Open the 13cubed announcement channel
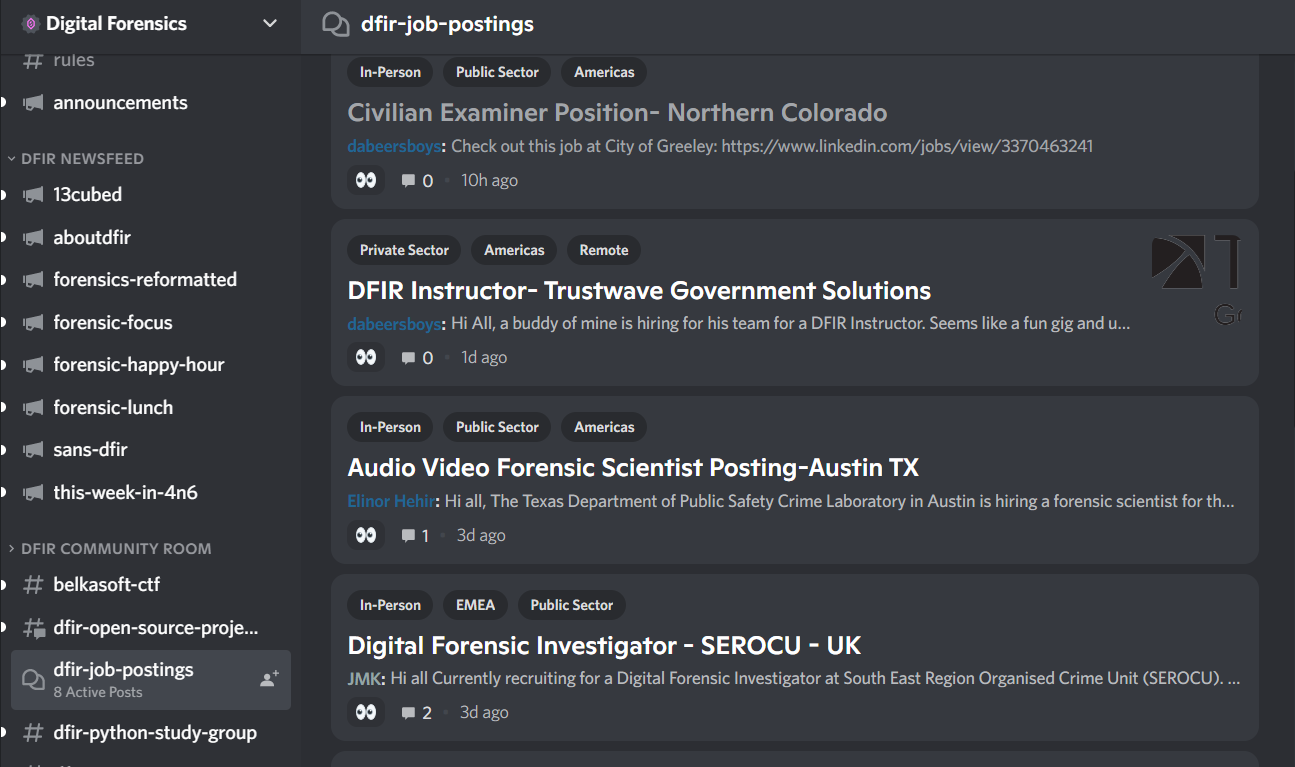This screenshot has height=767, width=1295. (88, 195)
